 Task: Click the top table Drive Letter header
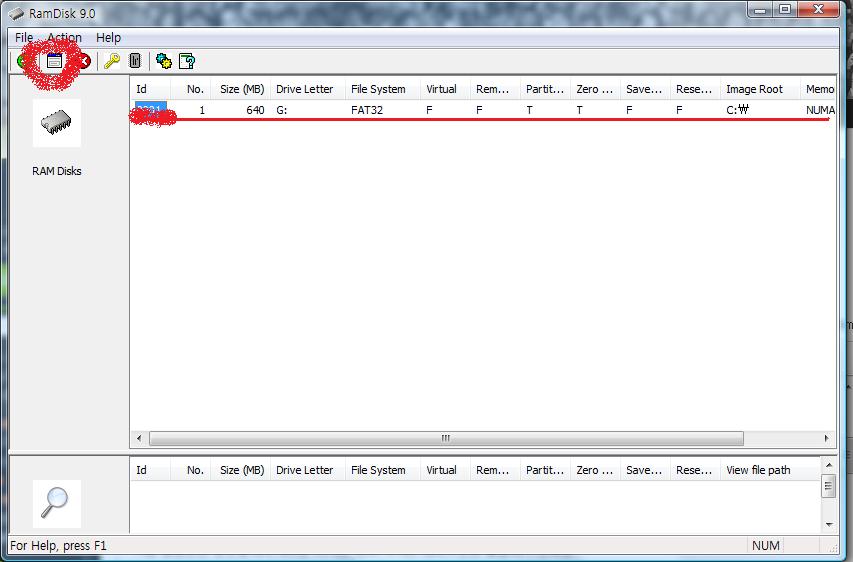tap(308, 89)
